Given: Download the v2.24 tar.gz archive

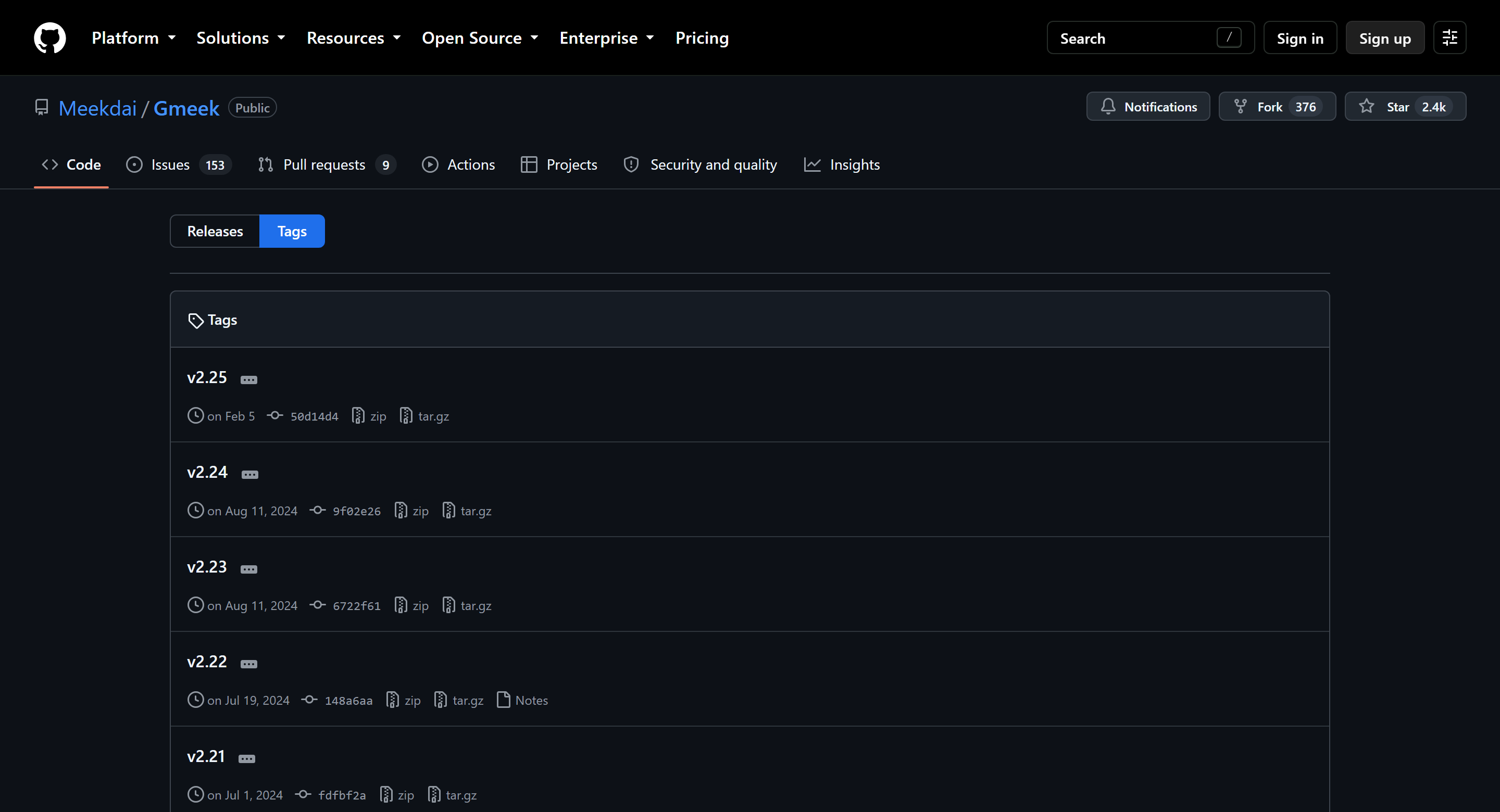Looking at the screenshot, I should pyautogui.click(x=467, y=511).
